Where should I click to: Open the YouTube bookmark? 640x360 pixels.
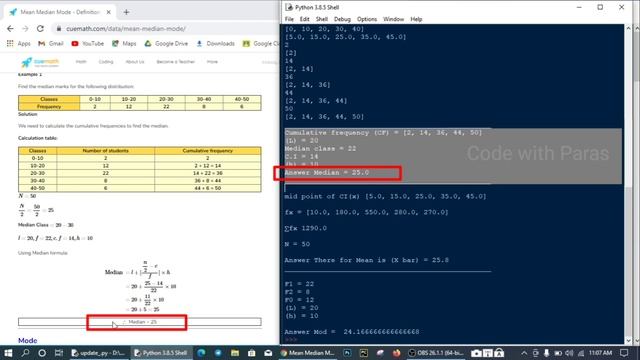[87, 43]
